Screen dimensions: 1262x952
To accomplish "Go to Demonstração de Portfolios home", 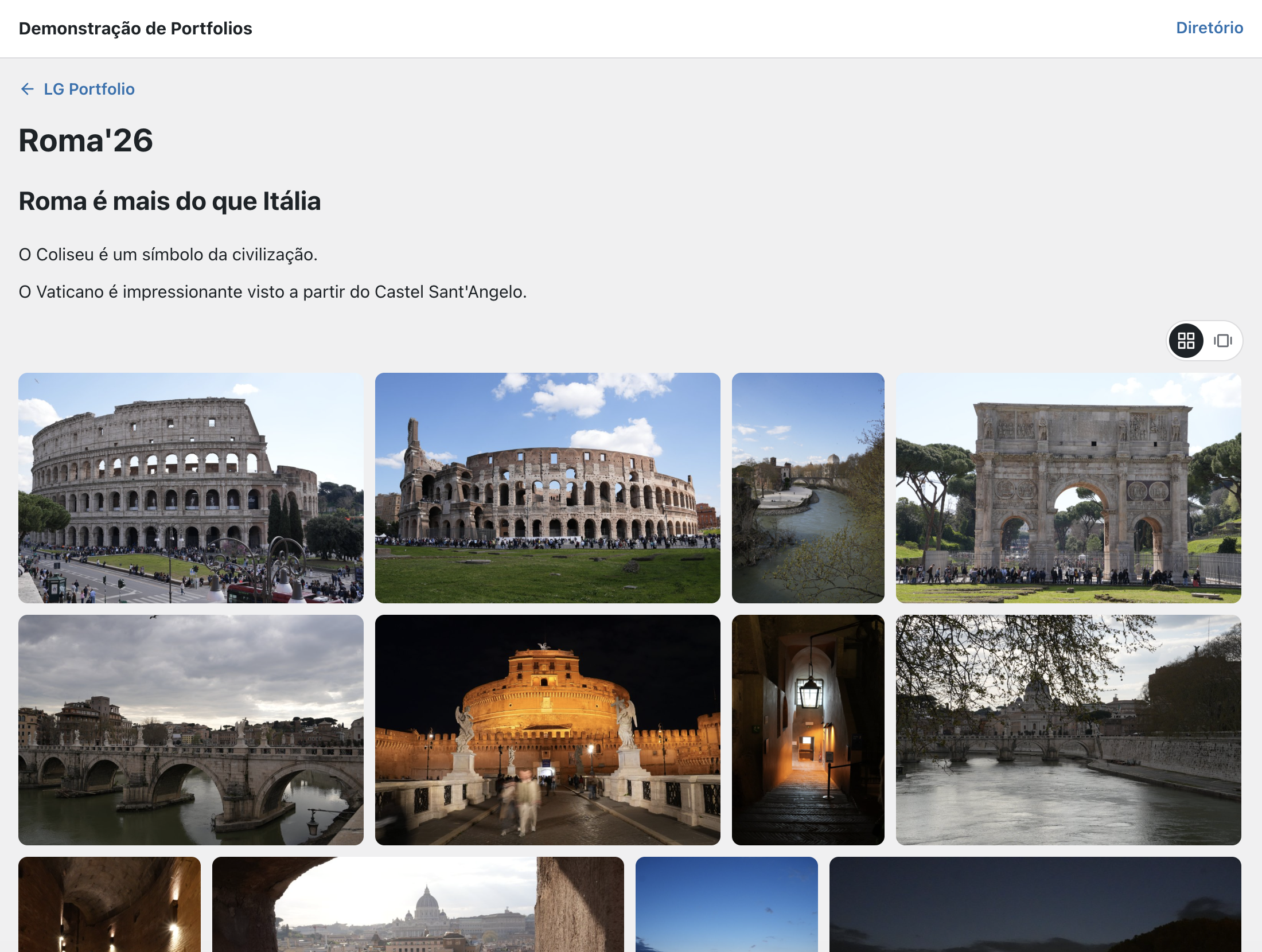I will coord(135,28).
